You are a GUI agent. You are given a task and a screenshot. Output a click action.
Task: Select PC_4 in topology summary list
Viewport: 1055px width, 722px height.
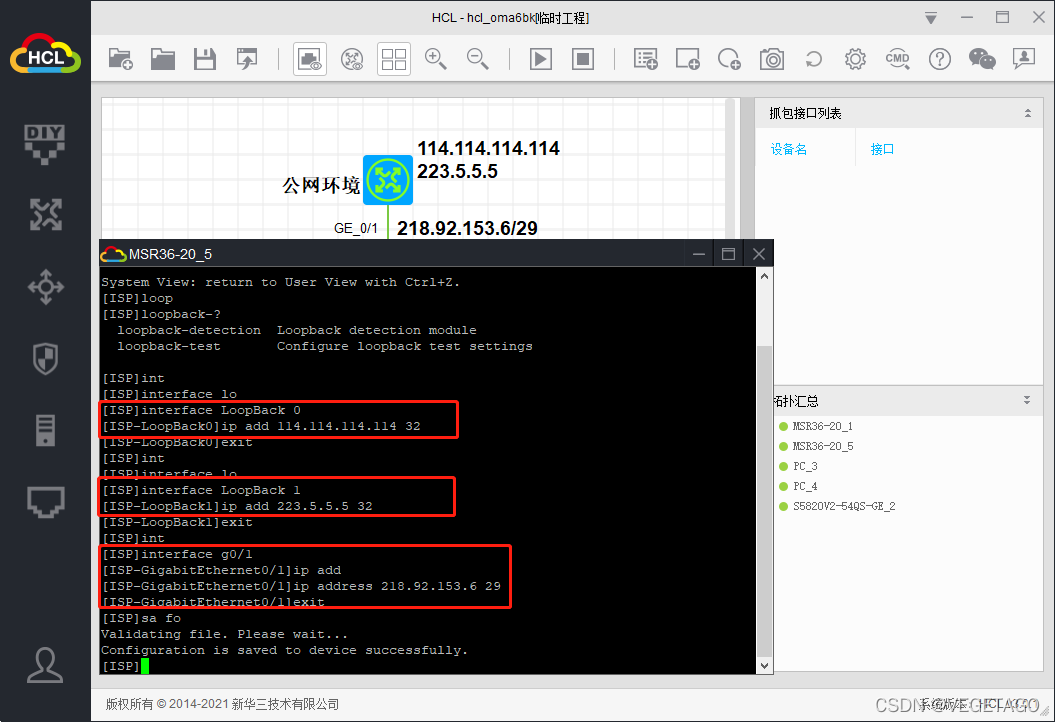pos(805,486)
